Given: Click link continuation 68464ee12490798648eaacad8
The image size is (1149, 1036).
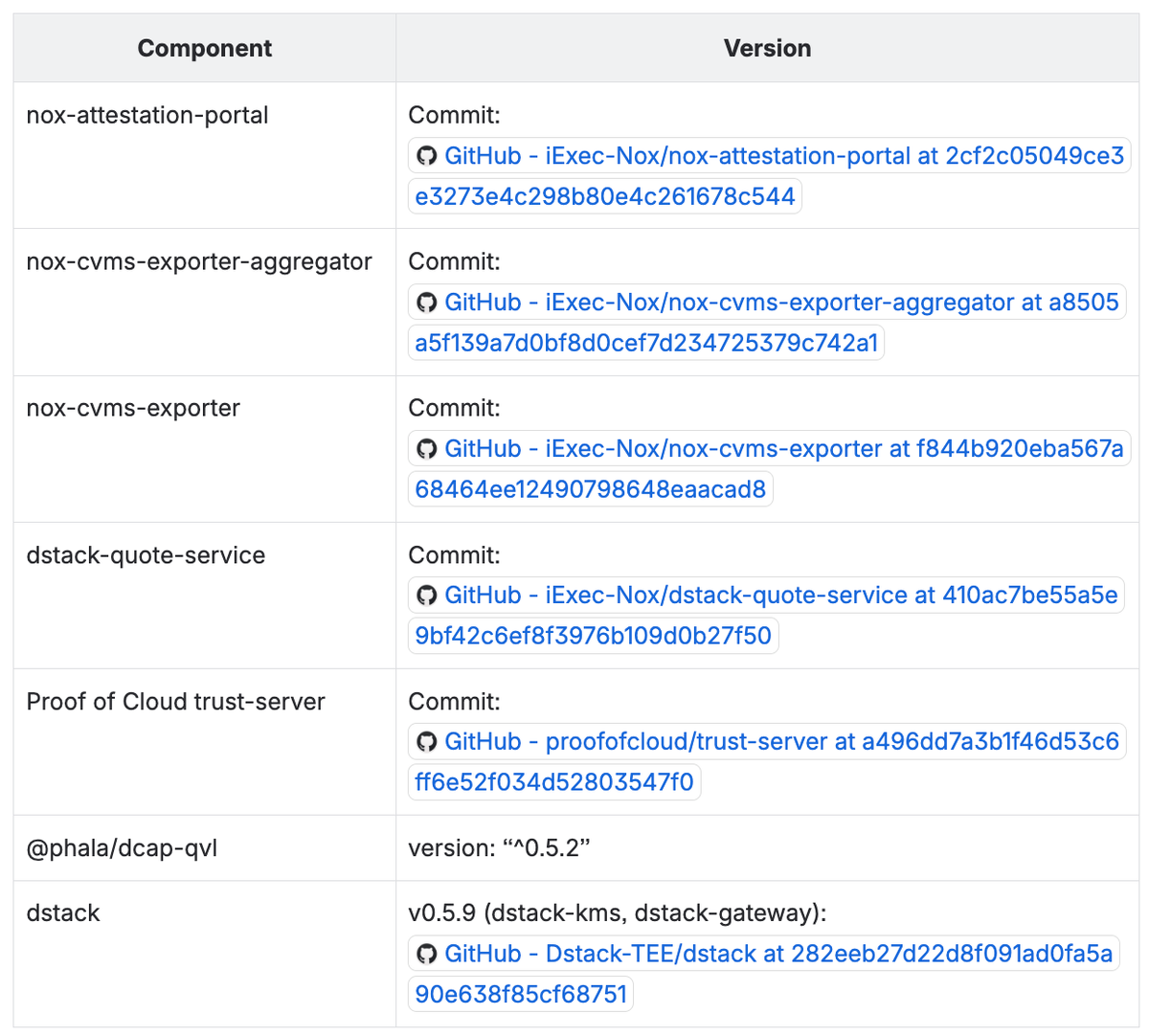Looking at the screenshot, I should tap(591, 489).
